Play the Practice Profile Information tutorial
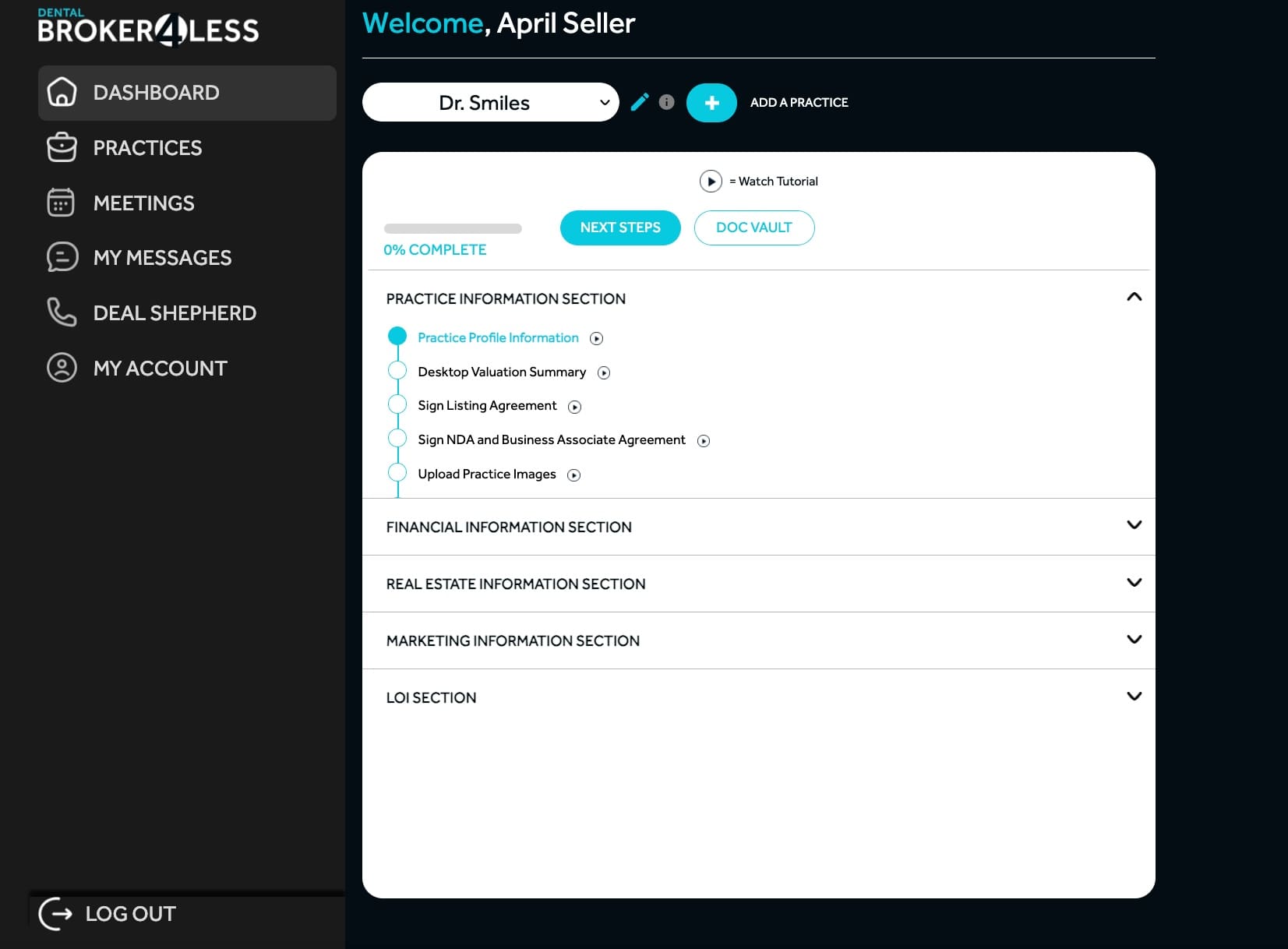Viewport: 1288px width, 949px height. tap(597, 338)
